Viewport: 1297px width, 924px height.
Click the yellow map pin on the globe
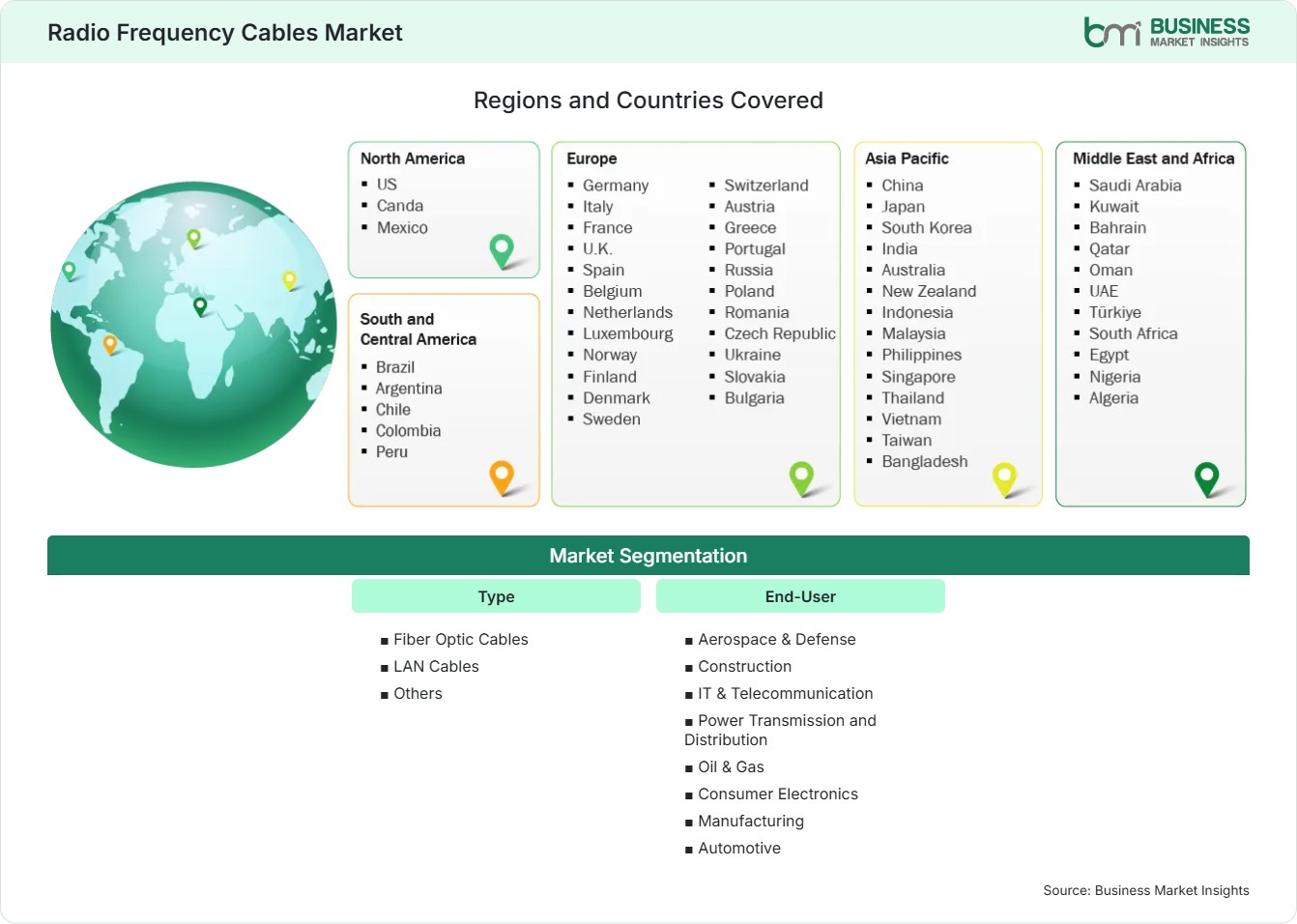(289, 281)
